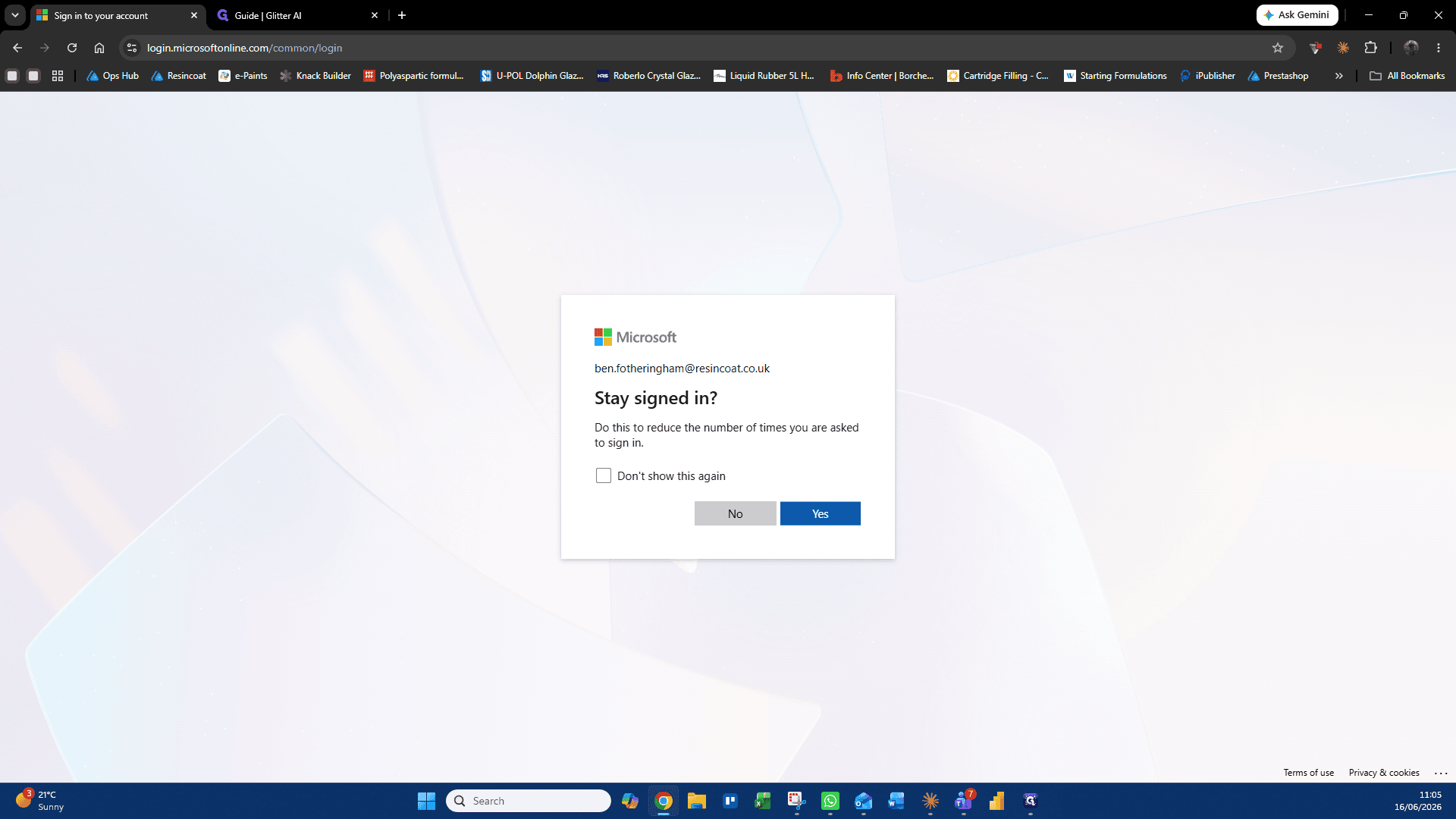Open the clock and date flyout
The height and width of the screenshot is (819, 1456).
(x=1417, y=801)
